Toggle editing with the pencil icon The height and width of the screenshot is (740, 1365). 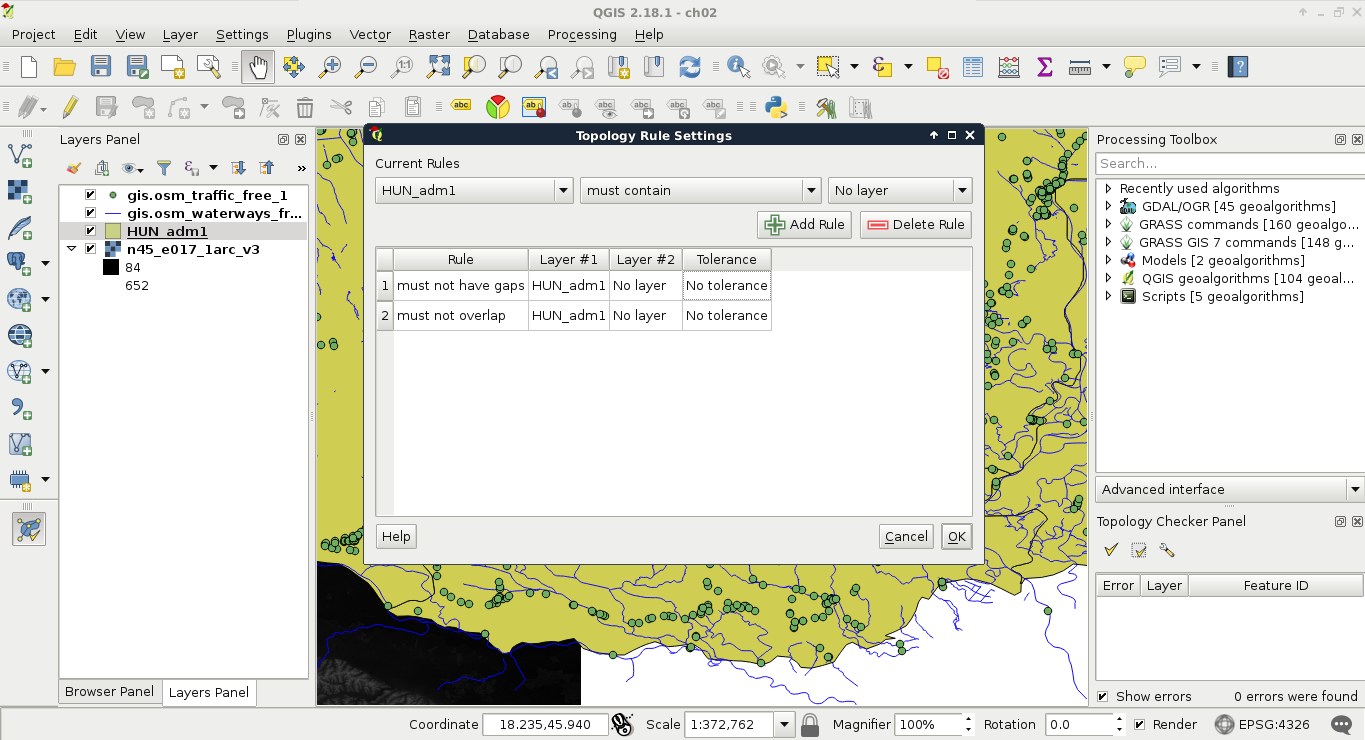[x=70, y=107]
